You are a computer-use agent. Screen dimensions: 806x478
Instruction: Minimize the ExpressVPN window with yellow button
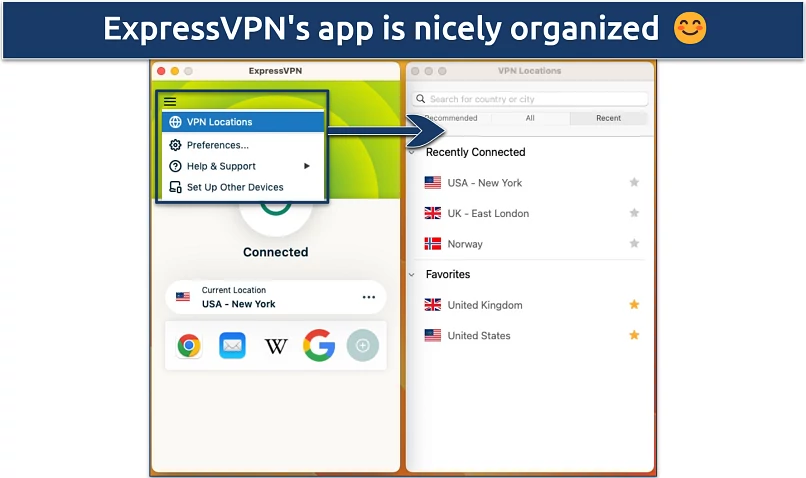pos(175,71)
